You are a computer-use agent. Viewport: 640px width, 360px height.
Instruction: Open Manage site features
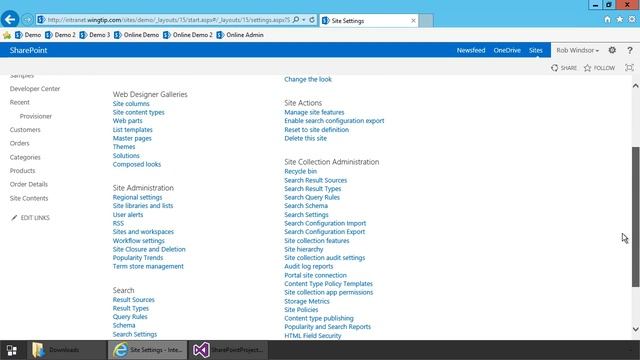point(314,112)
